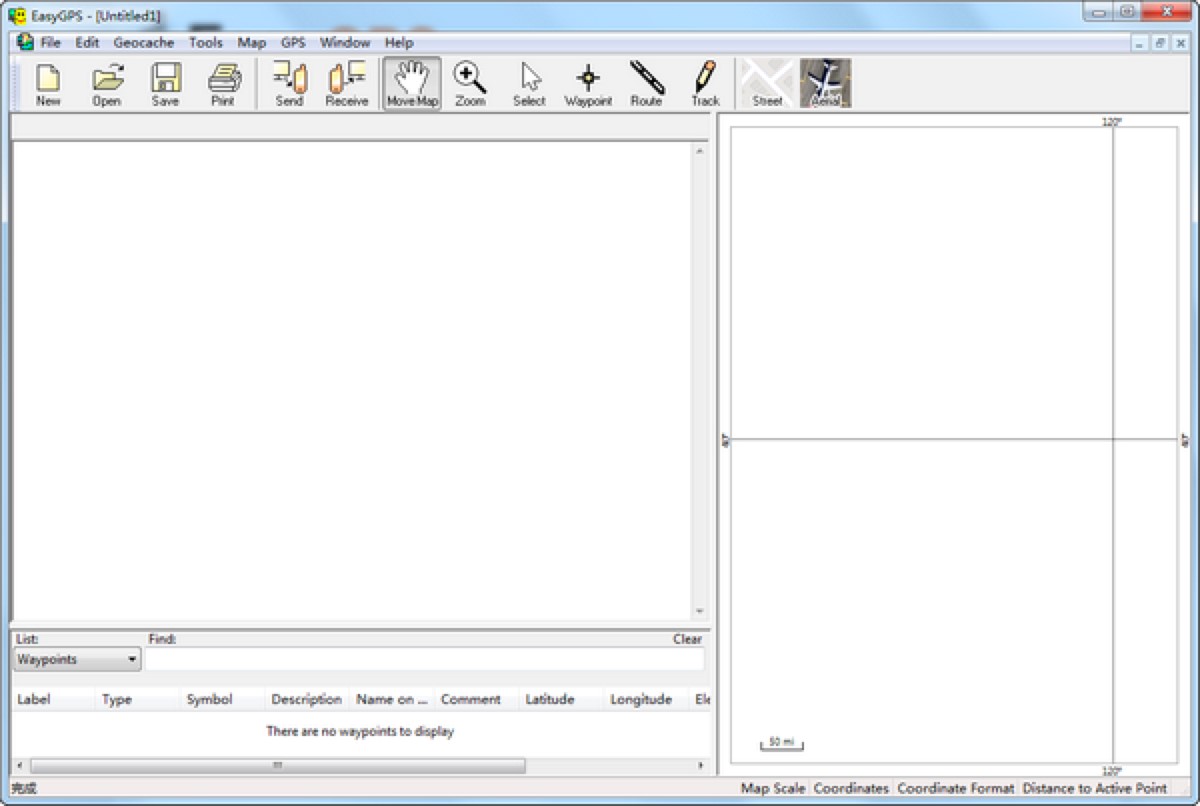Click the Print toolbar icon

point(223,82)
